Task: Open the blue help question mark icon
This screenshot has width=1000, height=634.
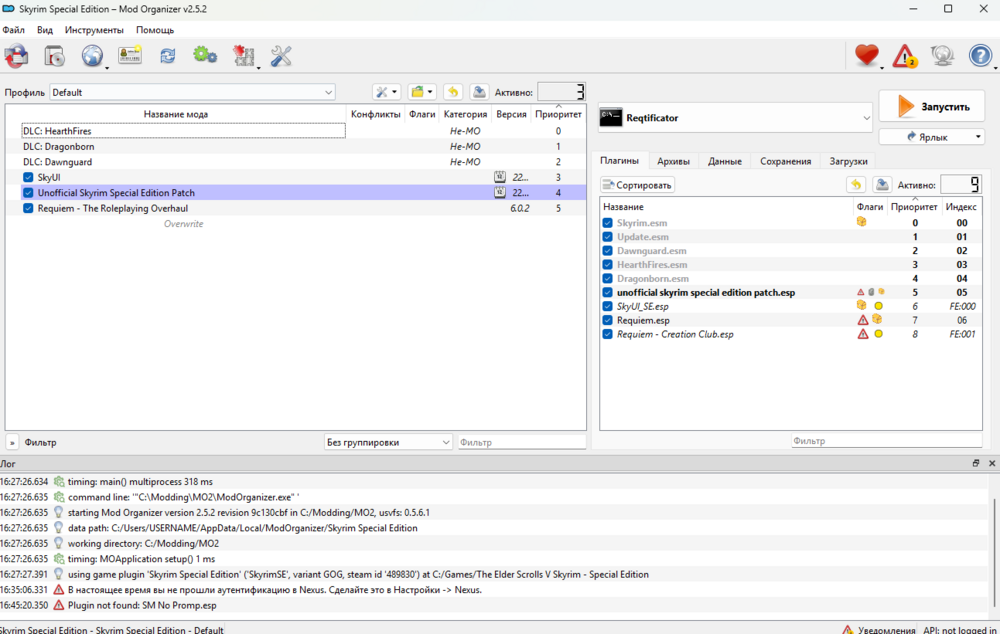Action: coord(980,56)
